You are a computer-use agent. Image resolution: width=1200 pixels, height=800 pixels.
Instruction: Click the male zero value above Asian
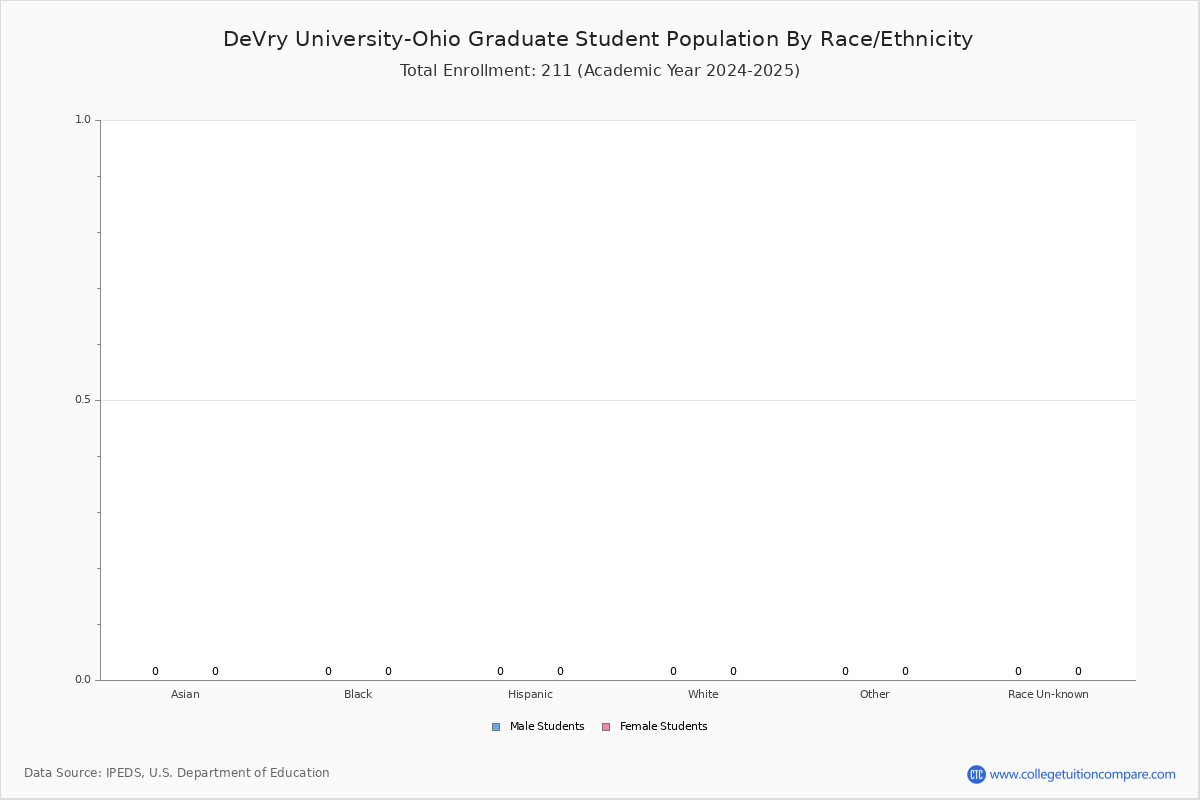click(155, 672)
